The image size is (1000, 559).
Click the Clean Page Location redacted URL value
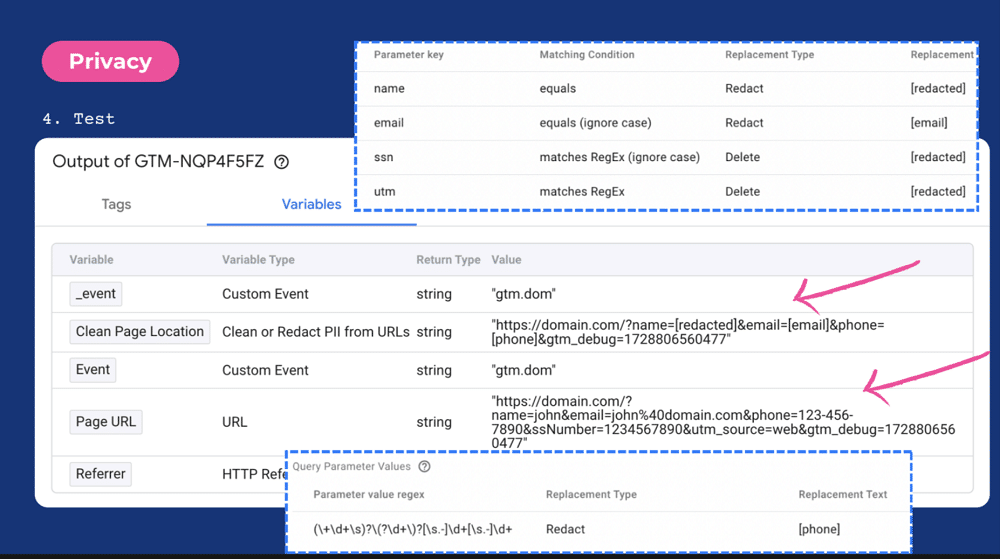687,334
